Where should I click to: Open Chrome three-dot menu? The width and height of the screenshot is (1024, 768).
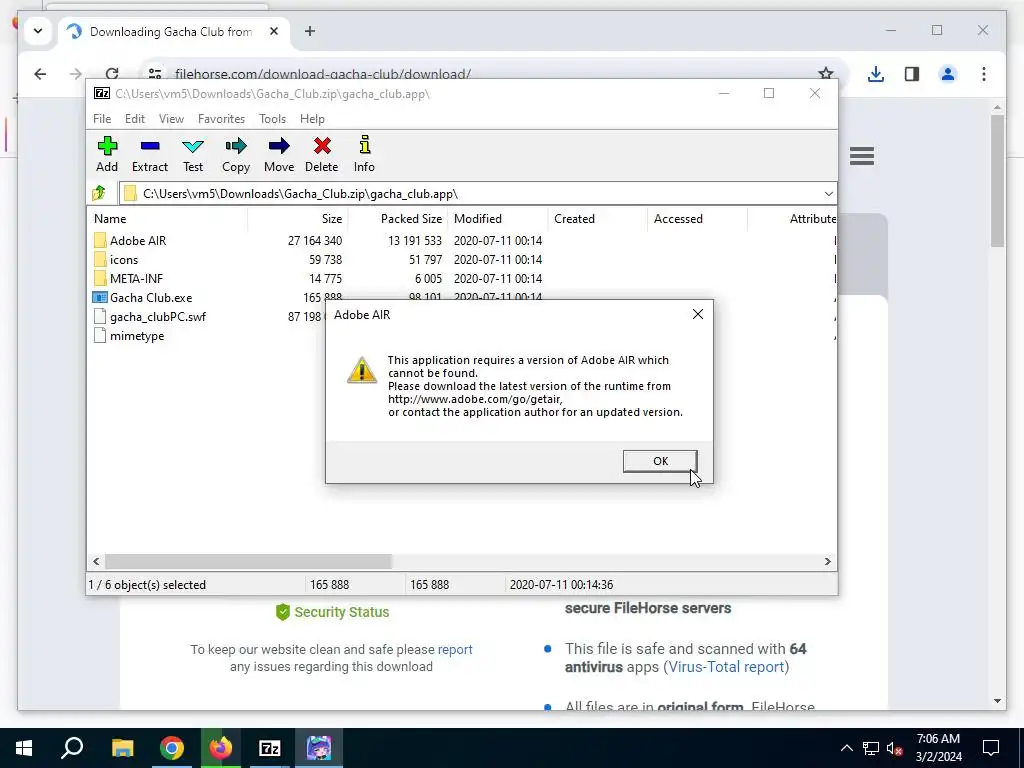pyautogui.click(x=984, y=74)
